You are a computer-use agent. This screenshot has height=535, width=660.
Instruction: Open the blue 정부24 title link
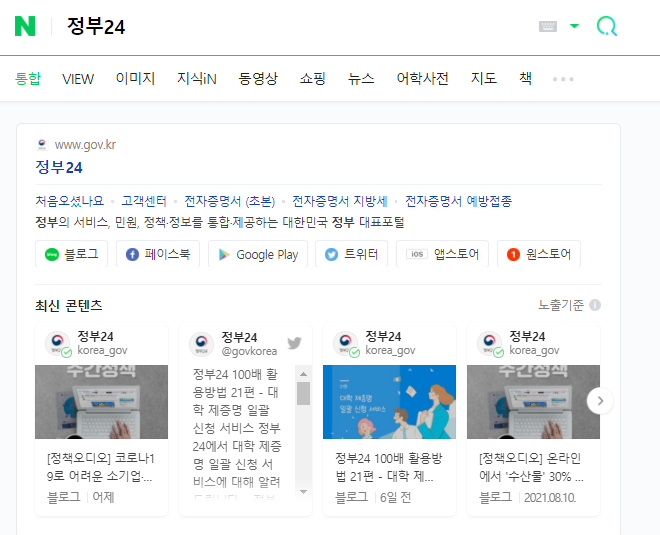coord(59,168)
